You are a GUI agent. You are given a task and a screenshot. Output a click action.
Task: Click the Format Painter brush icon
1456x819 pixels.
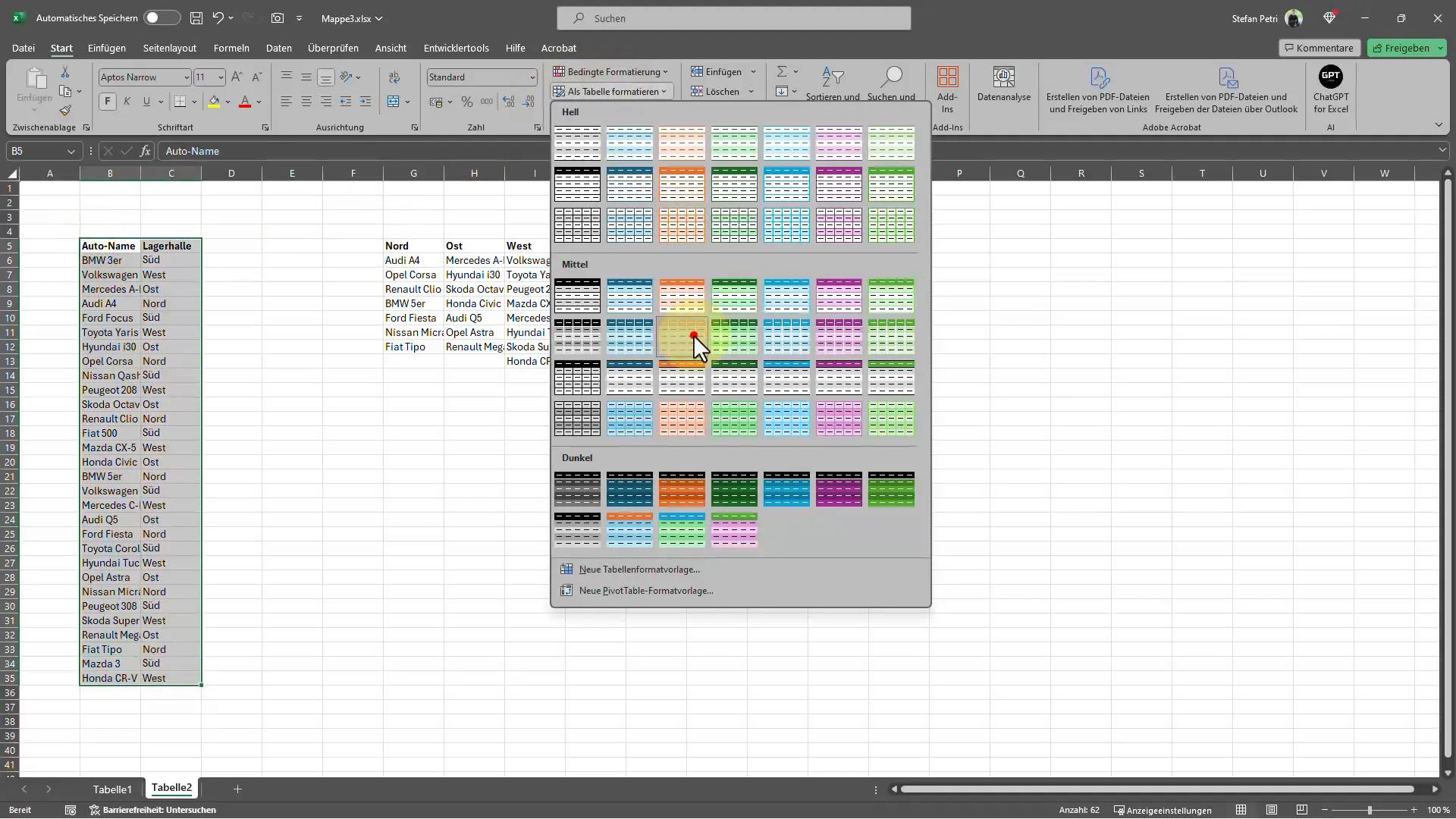tap(65, 111)
